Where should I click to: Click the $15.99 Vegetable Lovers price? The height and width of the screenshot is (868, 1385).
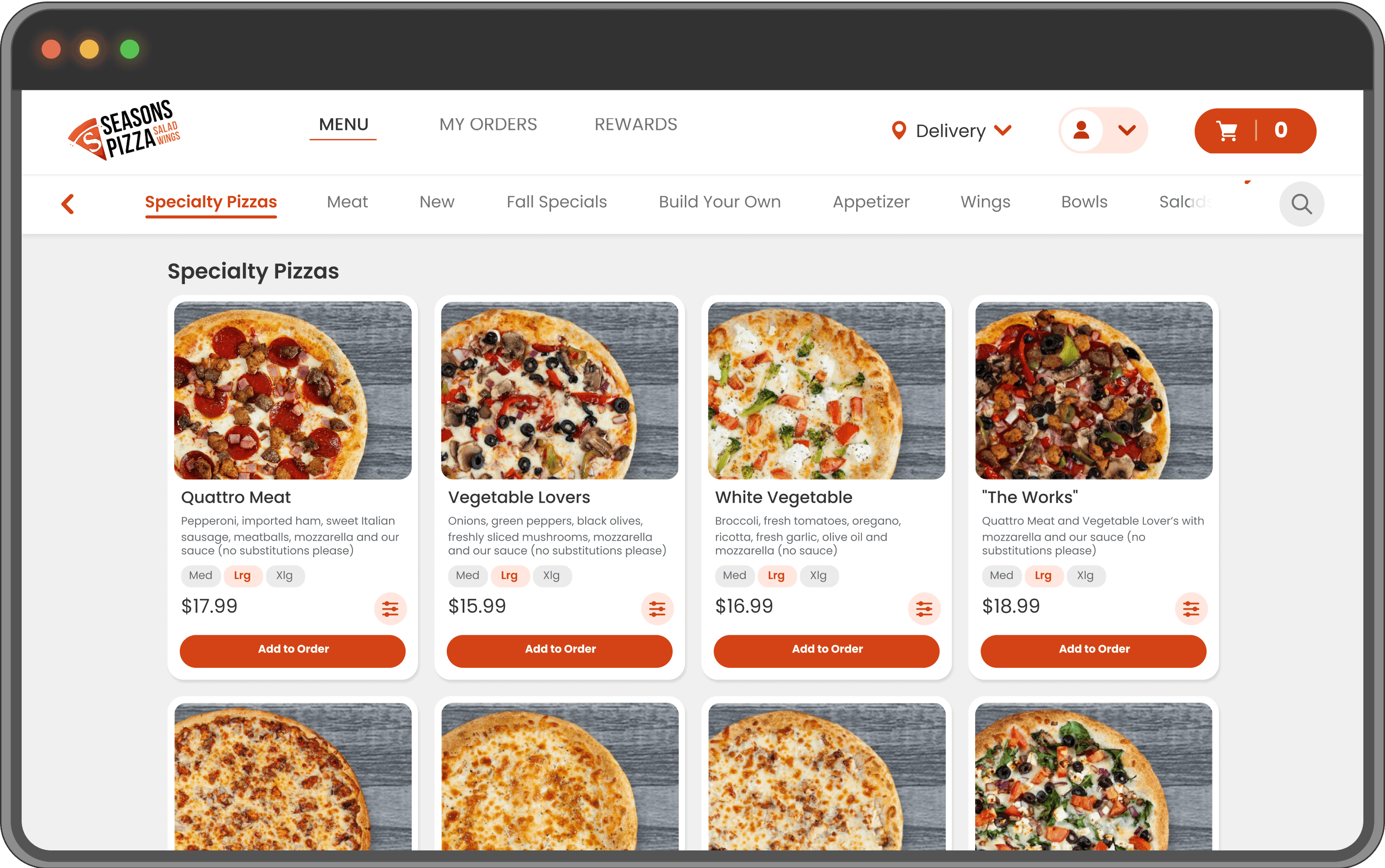click(477, 606)
